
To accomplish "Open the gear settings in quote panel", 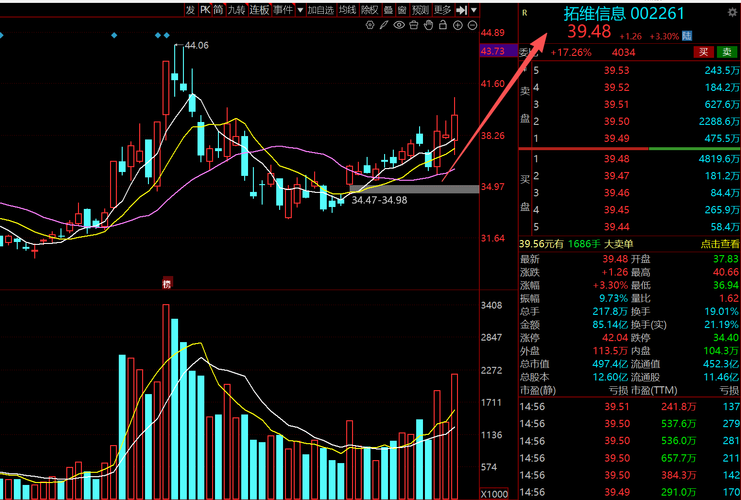I will (732, 13).
